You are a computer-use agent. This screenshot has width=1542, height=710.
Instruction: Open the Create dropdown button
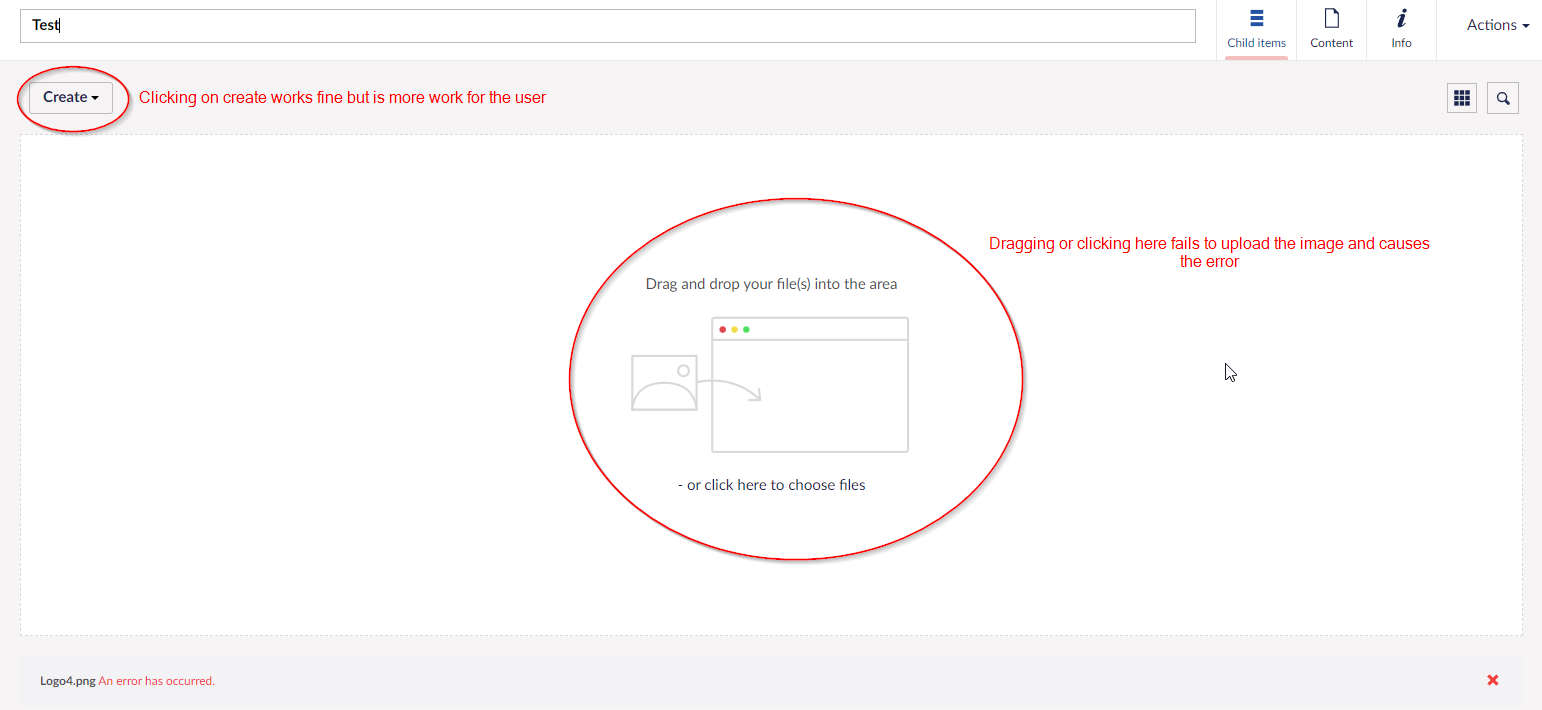point(70,97)
